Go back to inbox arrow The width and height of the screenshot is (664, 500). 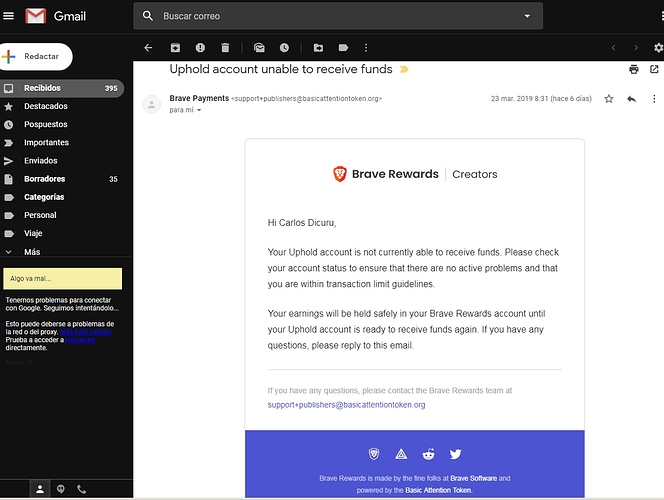point(148,48)
